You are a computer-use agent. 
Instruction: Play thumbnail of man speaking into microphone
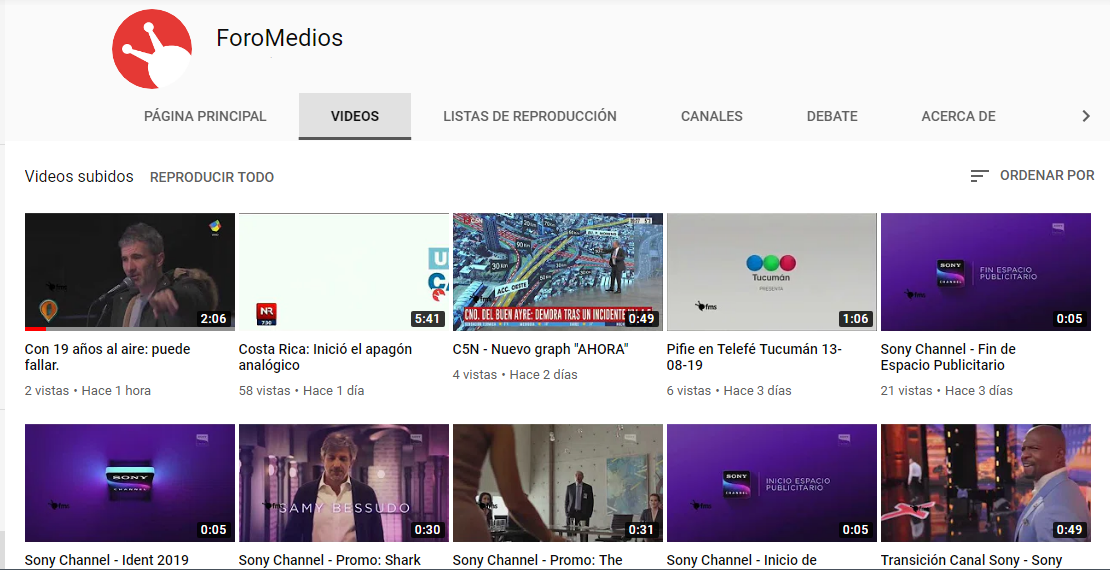pyautogui.click(x=130, y=272)
